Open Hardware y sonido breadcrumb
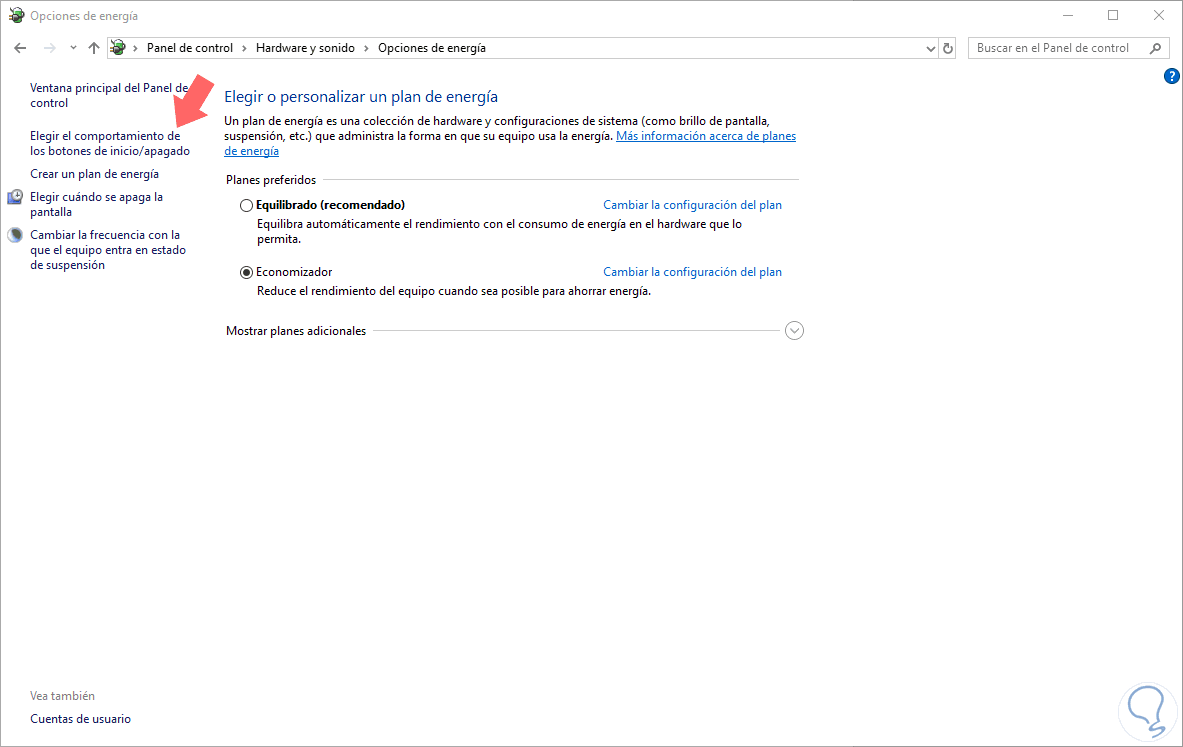The width and height of the screenshot is (1183, 747). click(x=305, y=48)
